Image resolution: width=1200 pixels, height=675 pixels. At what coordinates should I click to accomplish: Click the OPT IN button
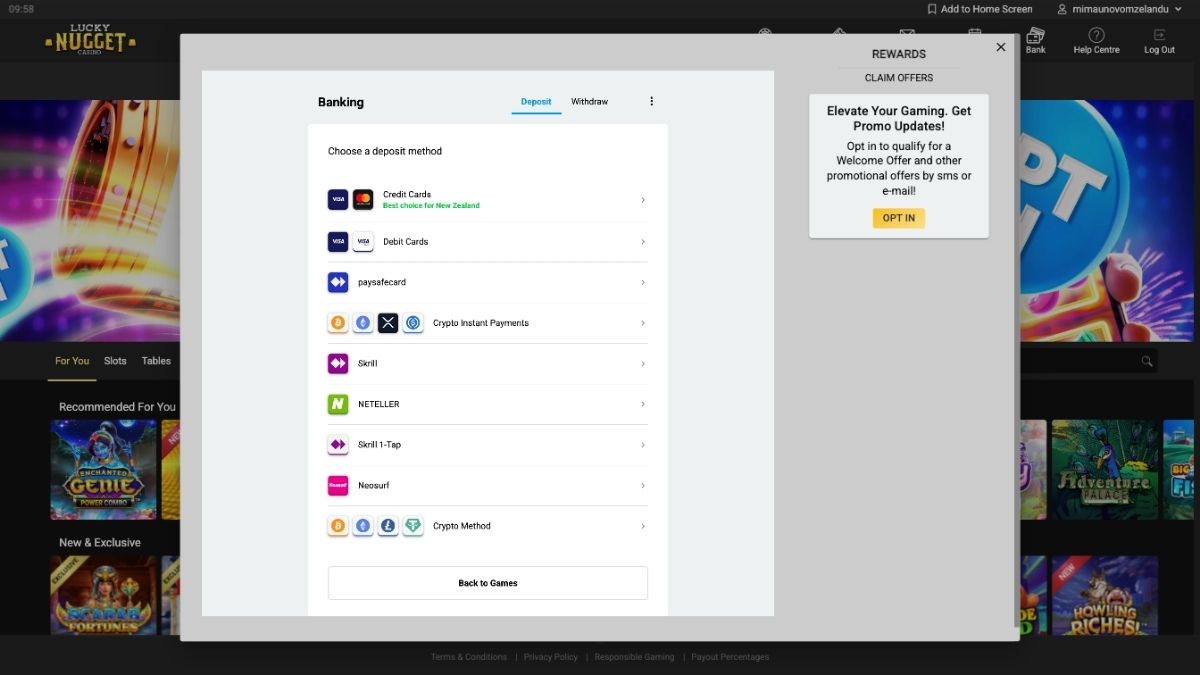[x=899, y=218]
